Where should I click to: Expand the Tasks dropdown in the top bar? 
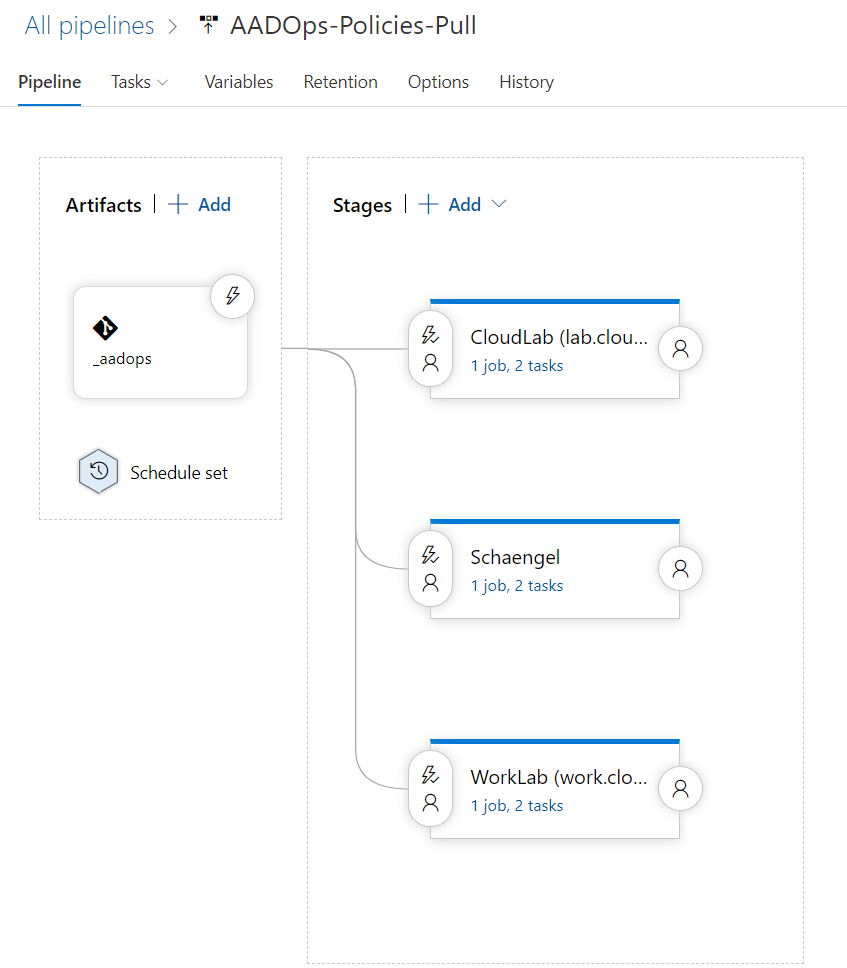pyautogui.click(x=139, y=82)
